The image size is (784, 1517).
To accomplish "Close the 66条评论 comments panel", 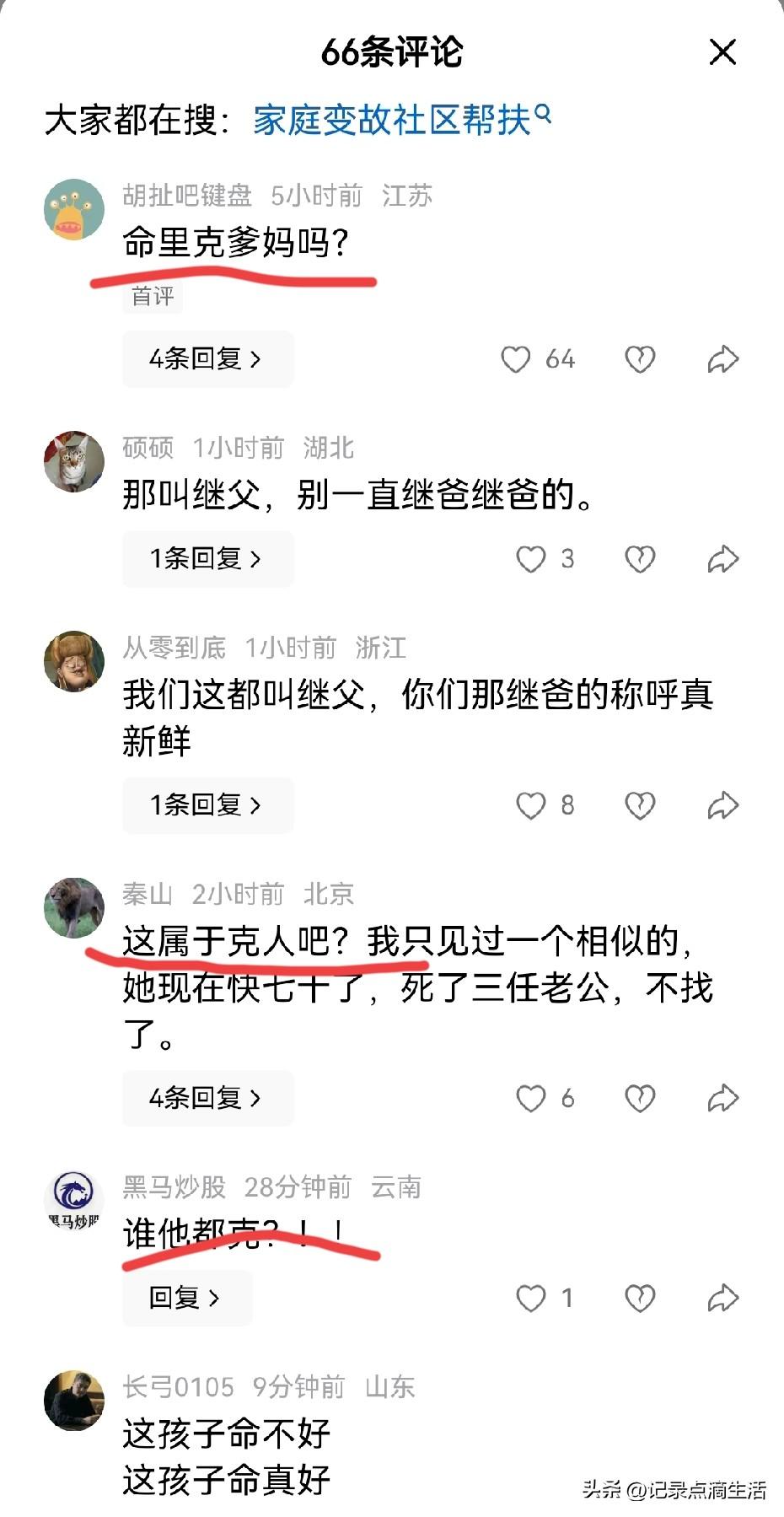I will pos(723,52).
